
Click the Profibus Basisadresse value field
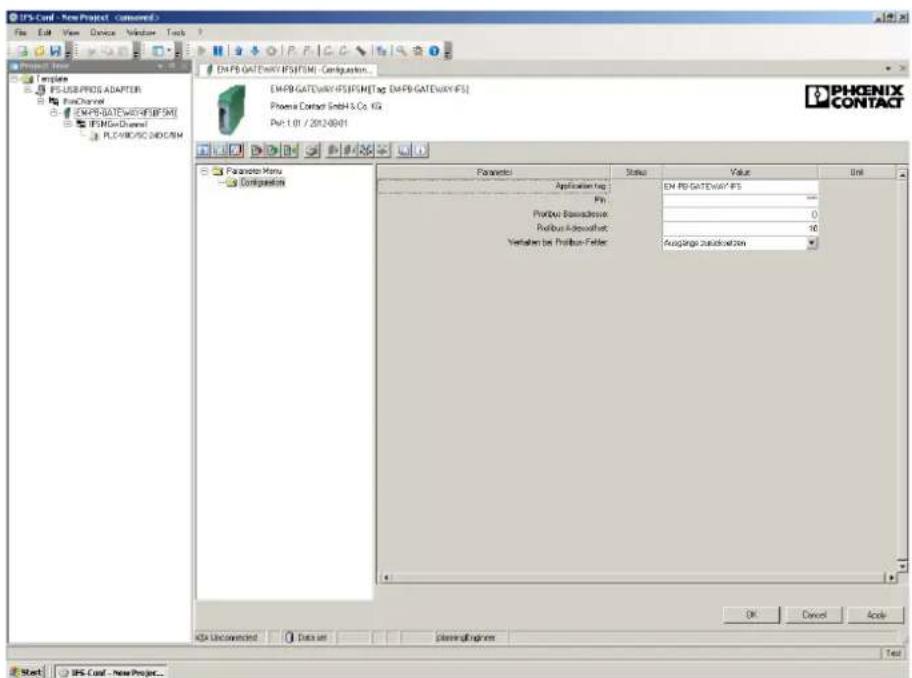pos(740,215)
